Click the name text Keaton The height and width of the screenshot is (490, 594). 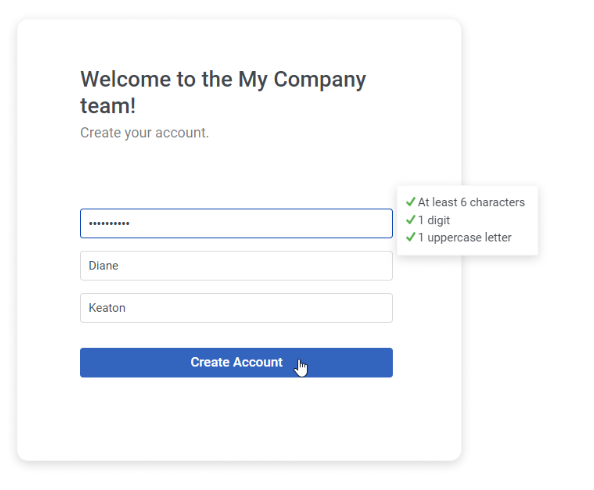[x=107, y=308]
